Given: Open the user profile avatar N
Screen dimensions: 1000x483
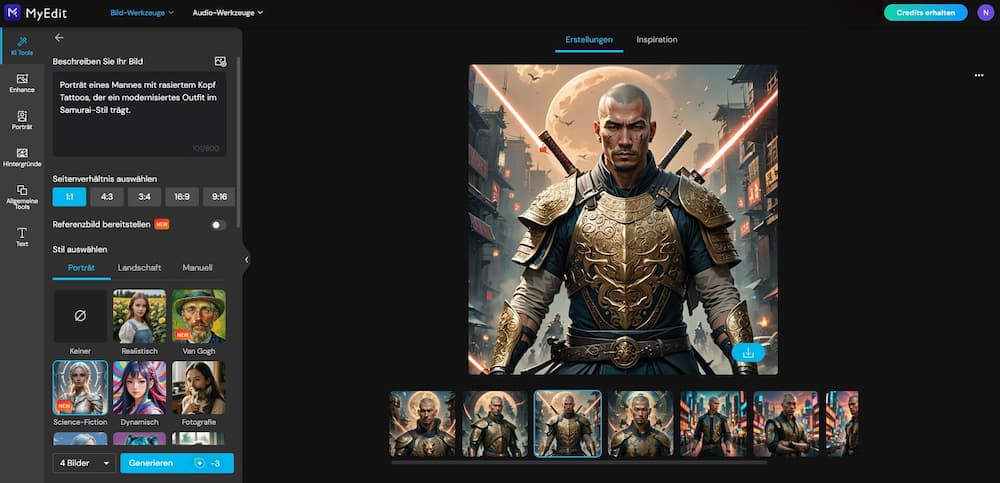Looking at the screenshot, I should [985, 13].
